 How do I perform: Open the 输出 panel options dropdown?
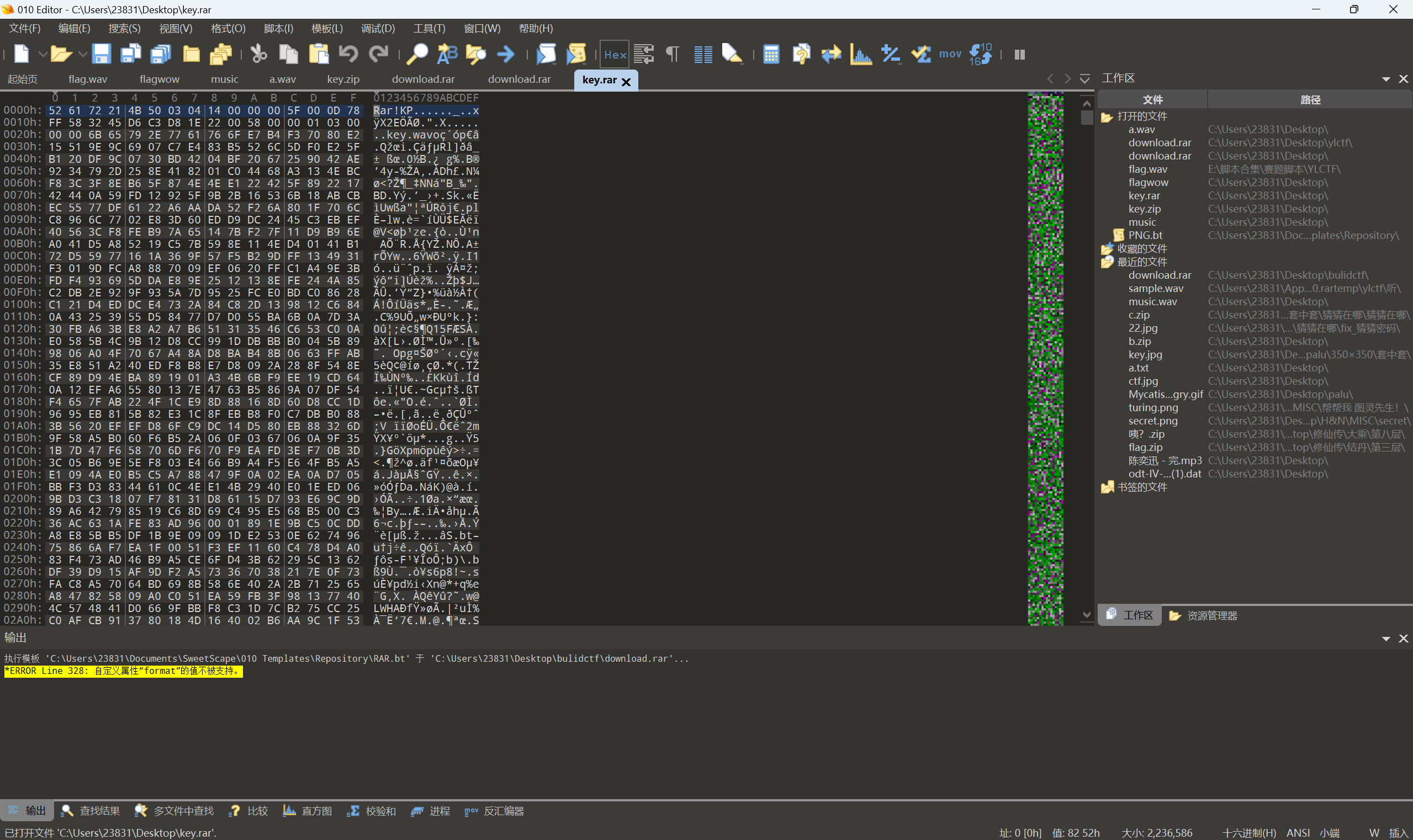[1386, 639]
